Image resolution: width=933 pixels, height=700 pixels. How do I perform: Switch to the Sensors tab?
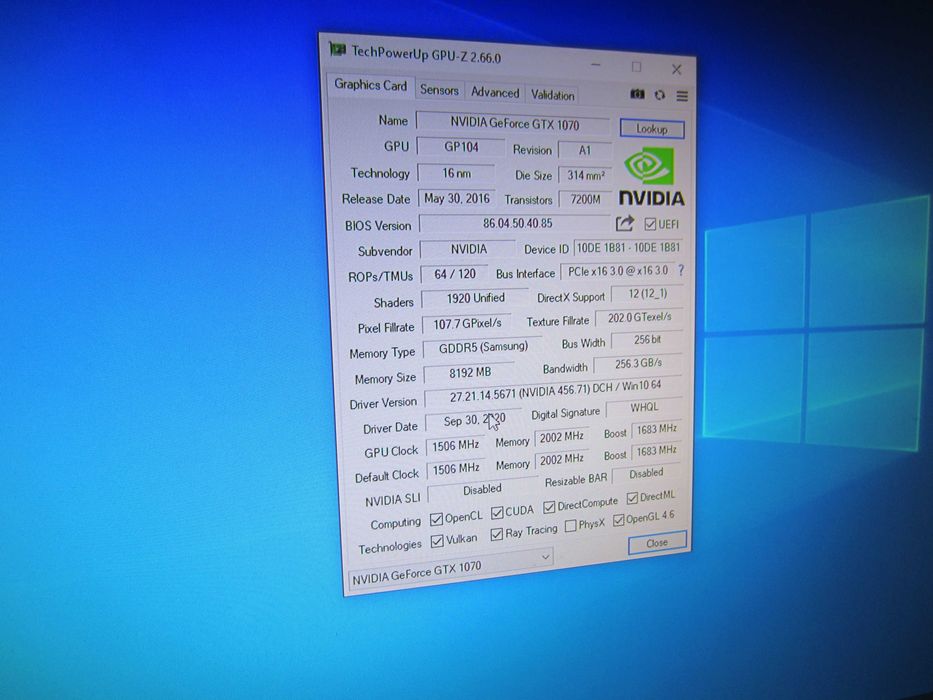click(x=439, y=90)
